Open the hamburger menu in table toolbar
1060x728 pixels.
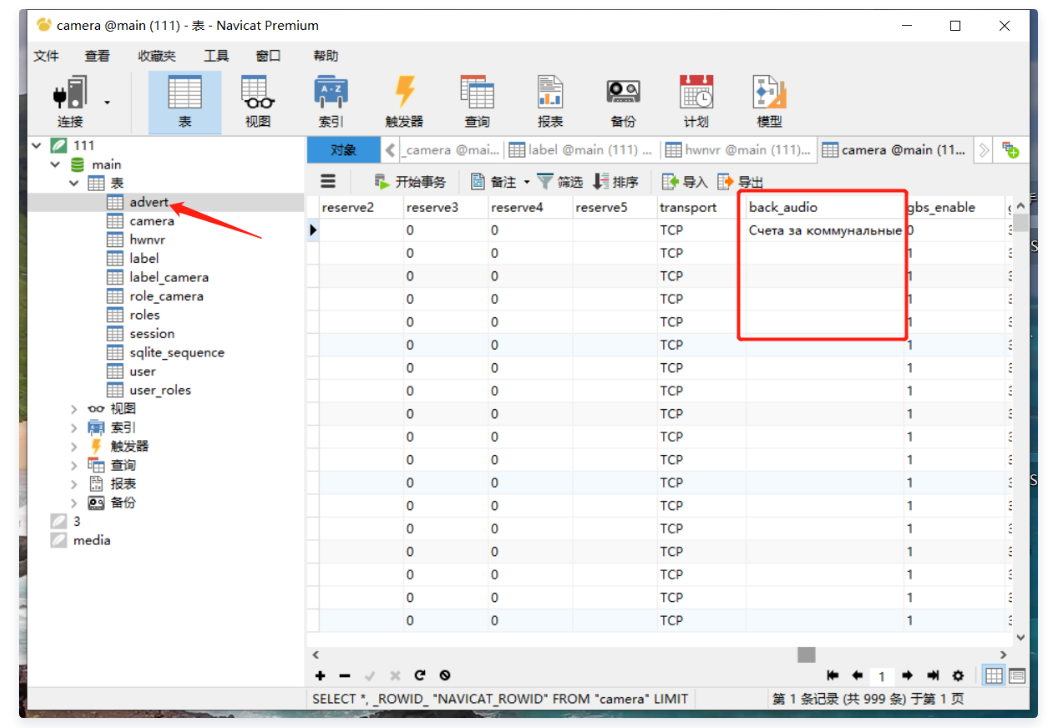328,181
